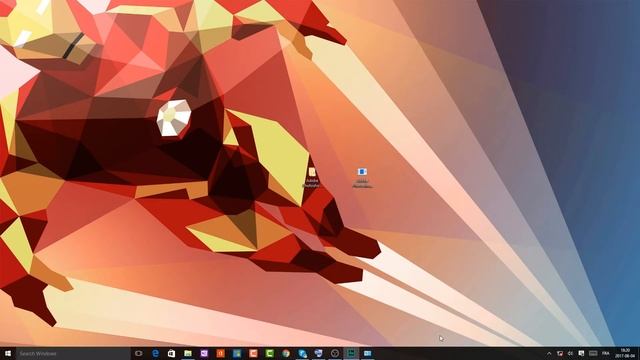
Task: Change the FRA input language
Action: tap(606, 353)
